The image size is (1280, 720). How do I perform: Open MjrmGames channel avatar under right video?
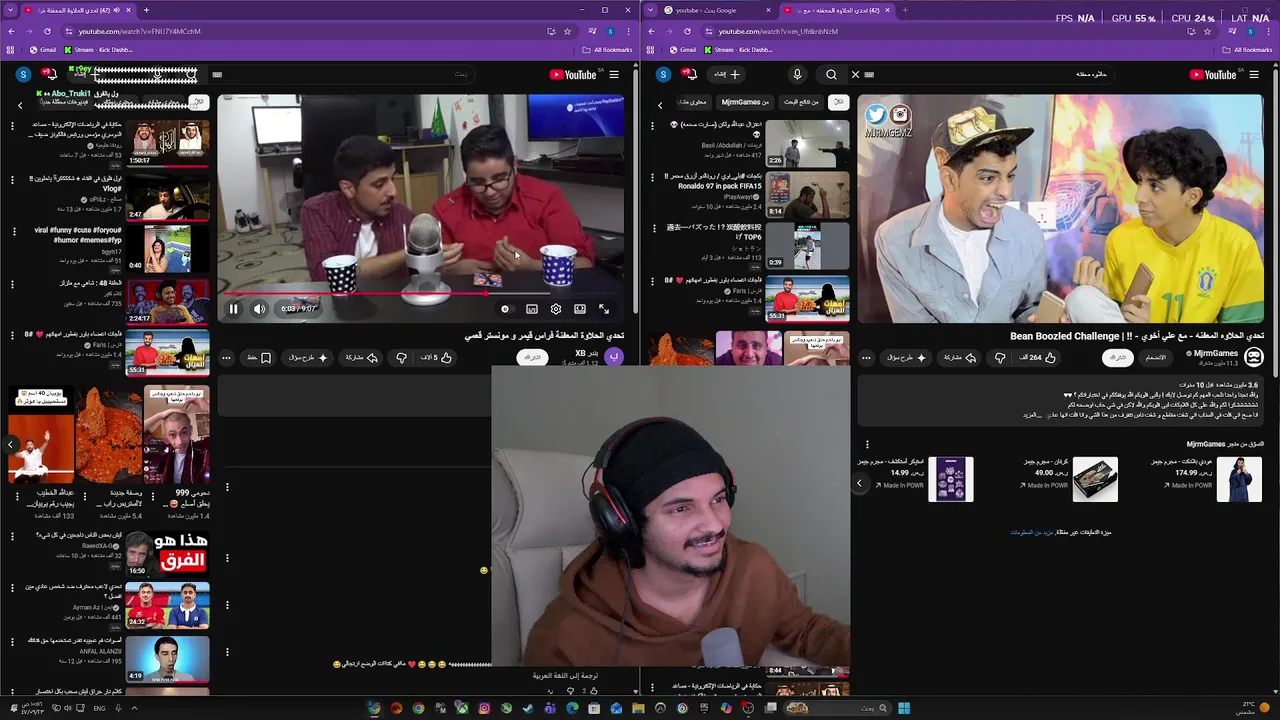click(x=1254, y=357)
